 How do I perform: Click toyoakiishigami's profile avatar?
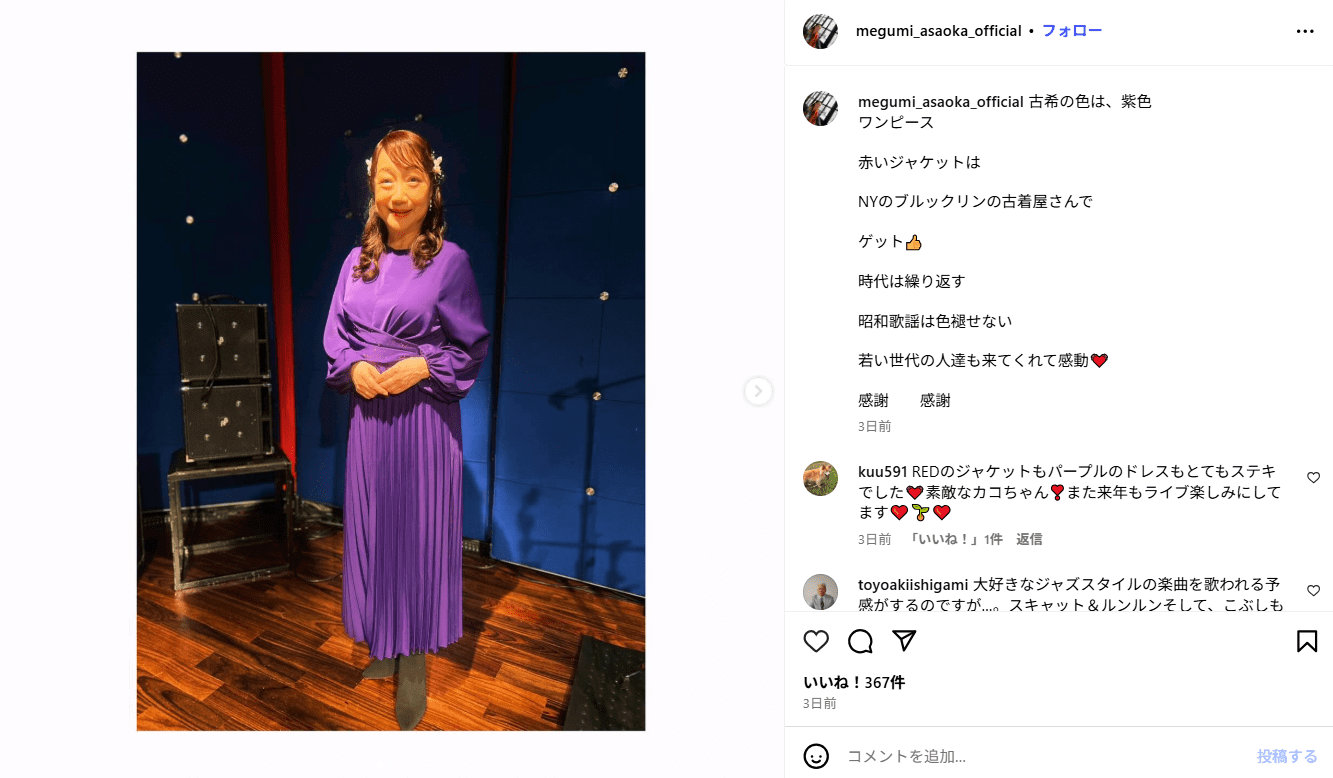820,592
